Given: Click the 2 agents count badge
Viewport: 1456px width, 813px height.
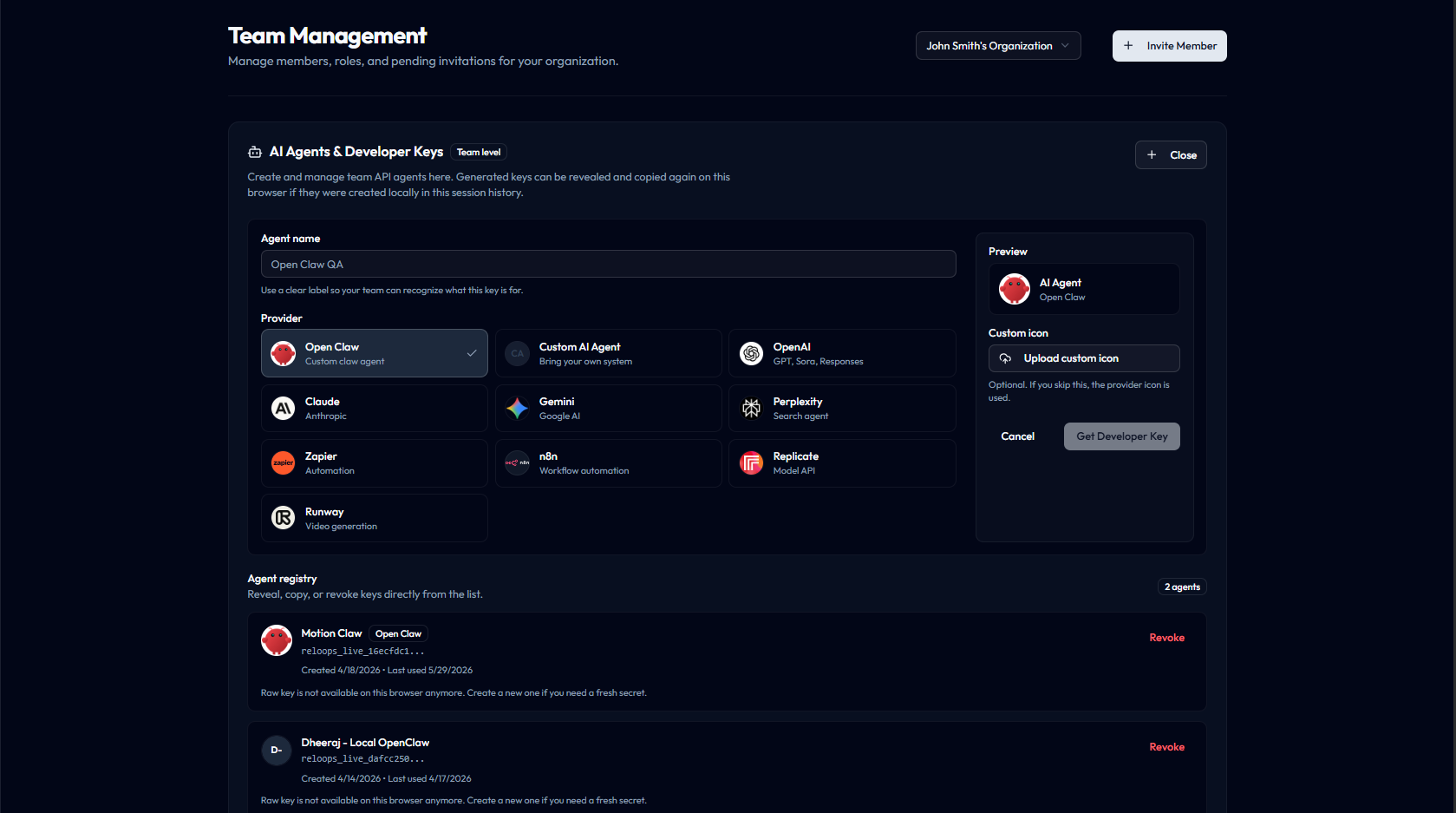Looking at the screenshot, I should point(1182,587).
